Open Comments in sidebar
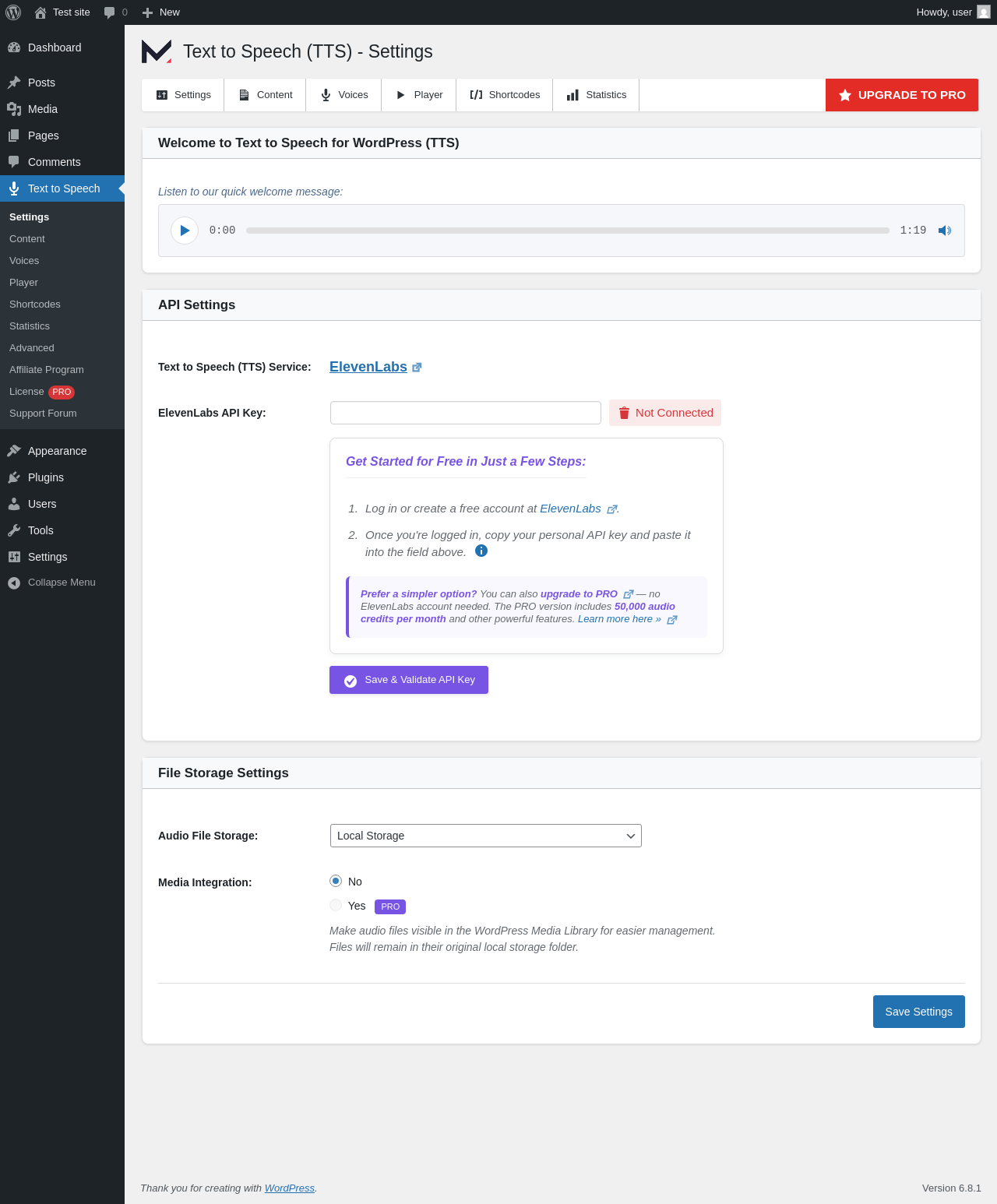Screen dimensions: 997x1204 (62, 162)
